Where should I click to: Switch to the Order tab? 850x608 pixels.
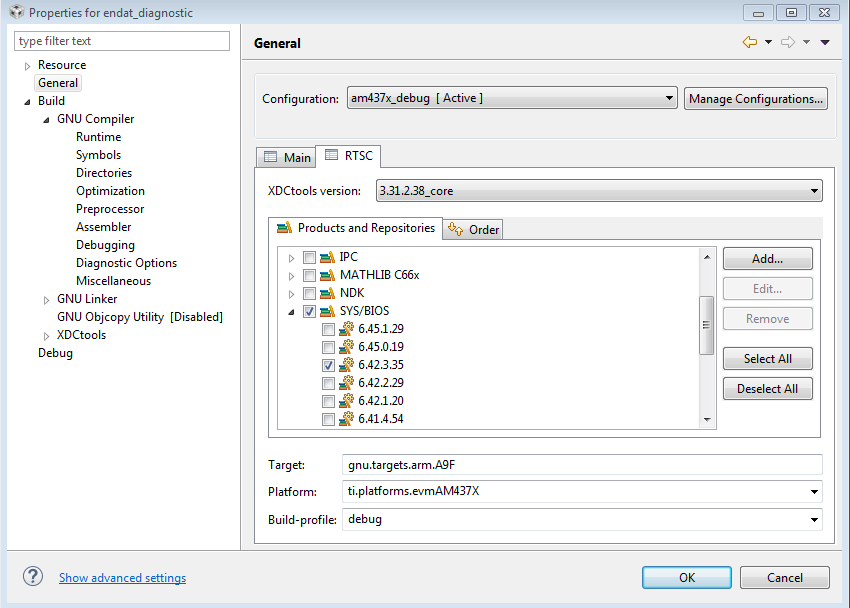473,230
